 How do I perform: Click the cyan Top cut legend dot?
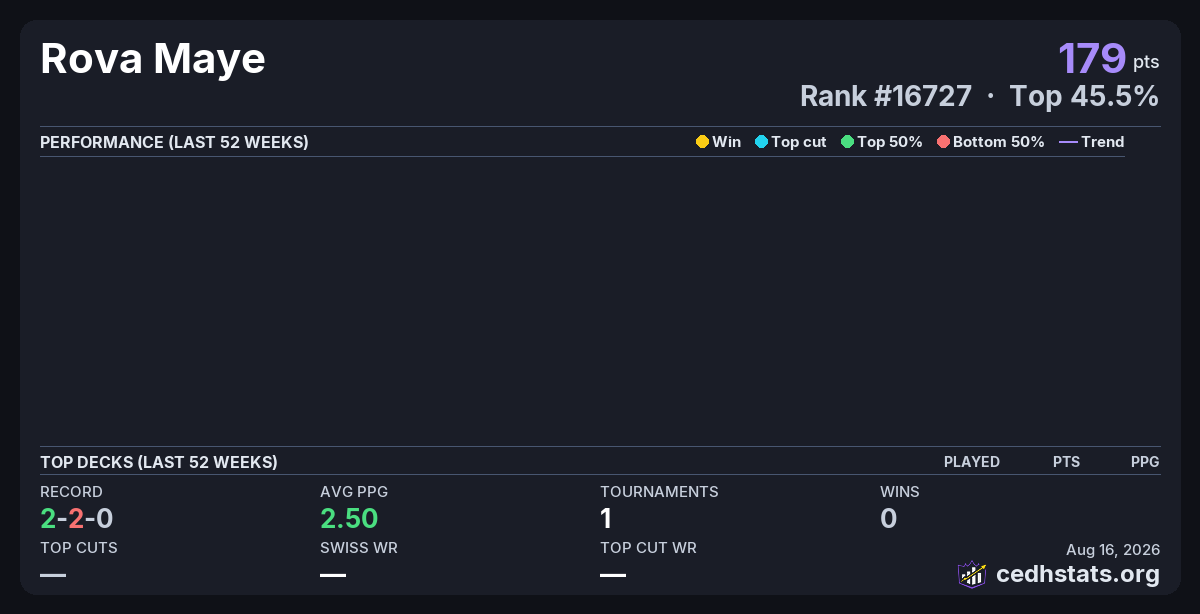[761, 142]
